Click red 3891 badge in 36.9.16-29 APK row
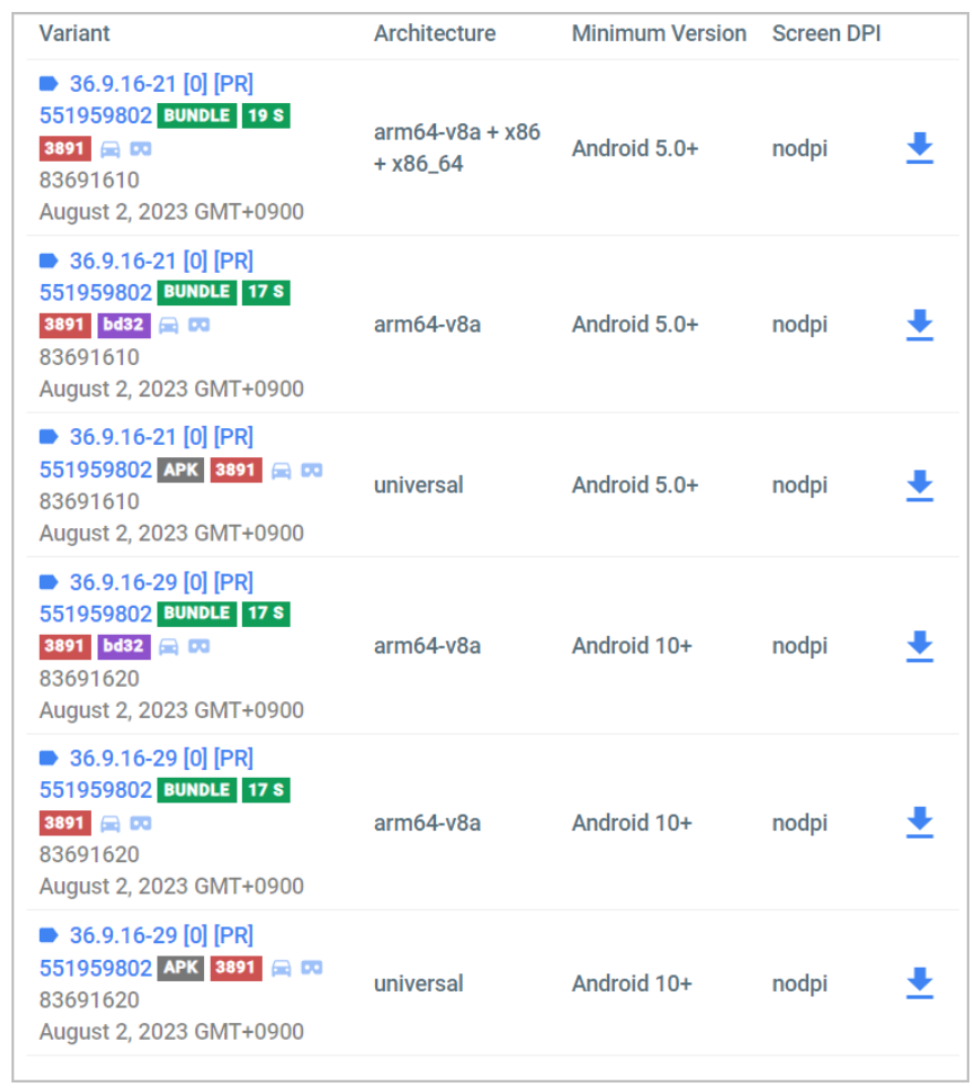This screenshot has height=1089, width=972. point(236,967)
